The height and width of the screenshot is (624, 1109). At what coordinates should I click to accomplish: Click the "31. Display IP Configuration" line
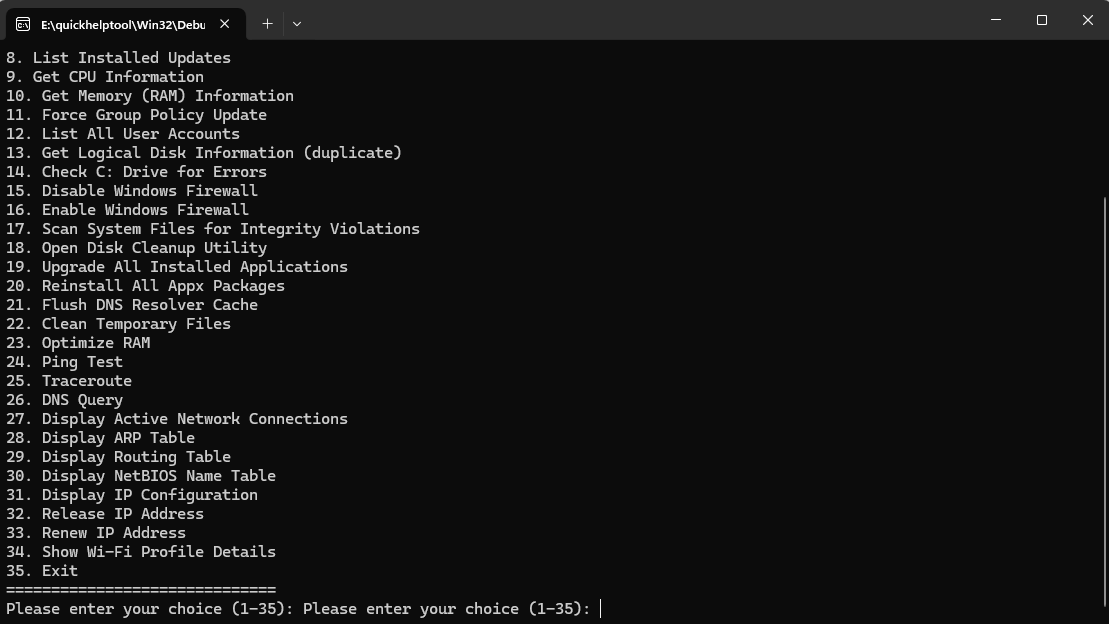point(132,495)
